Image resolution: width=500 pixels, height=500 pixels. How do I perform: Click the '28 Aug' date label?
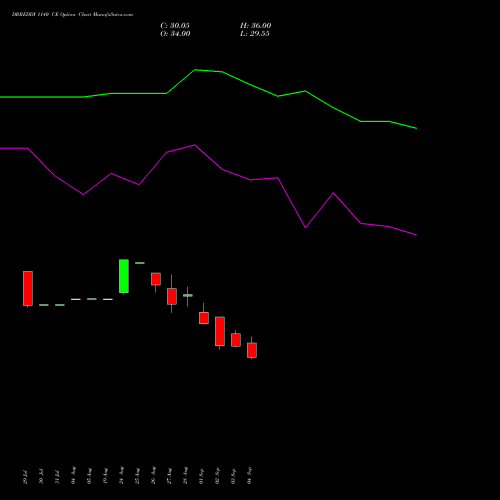185,475
